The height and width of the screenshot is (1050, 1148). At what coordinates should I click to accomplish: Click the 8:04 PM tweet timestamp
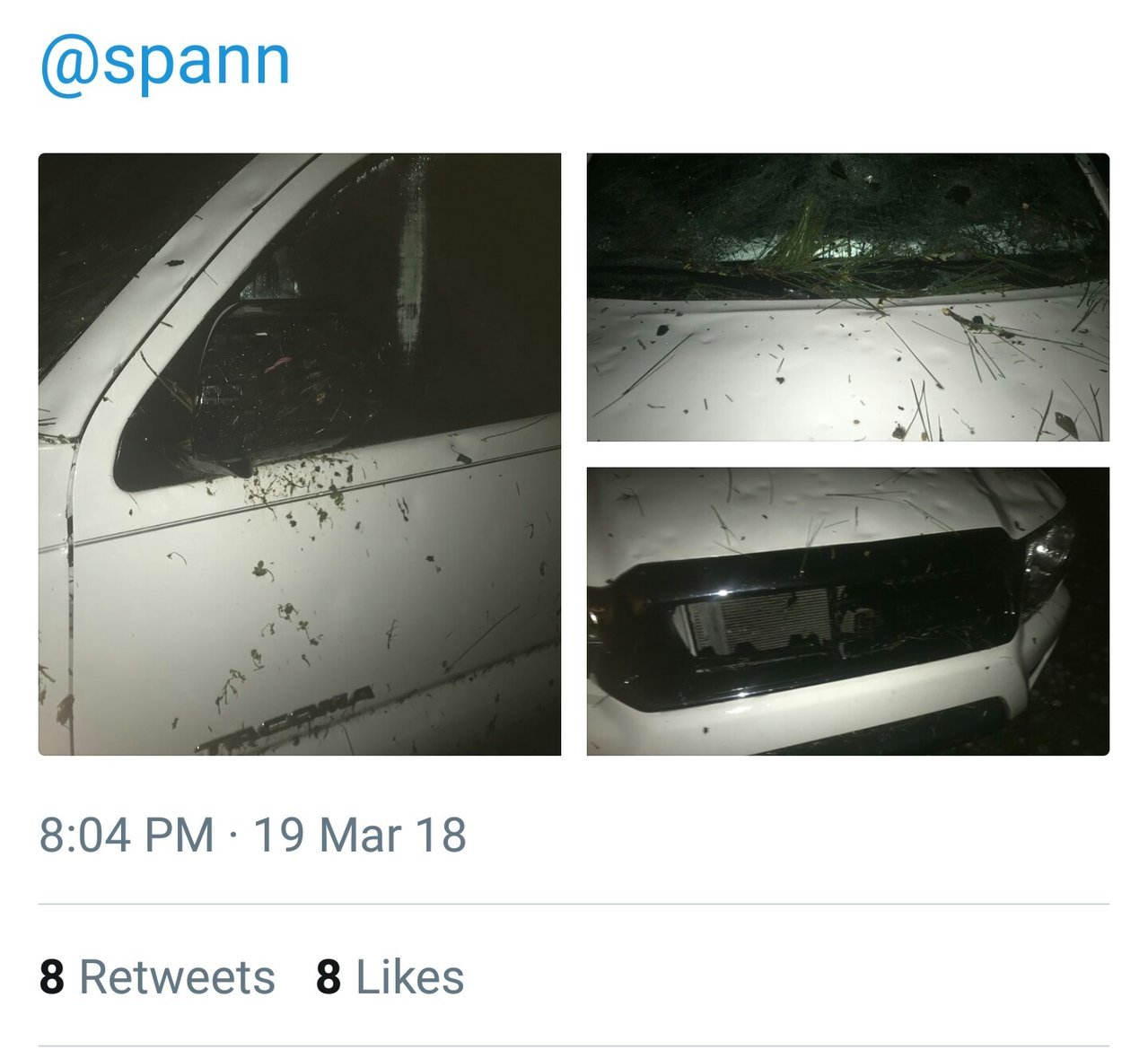(x=127, y=835)
